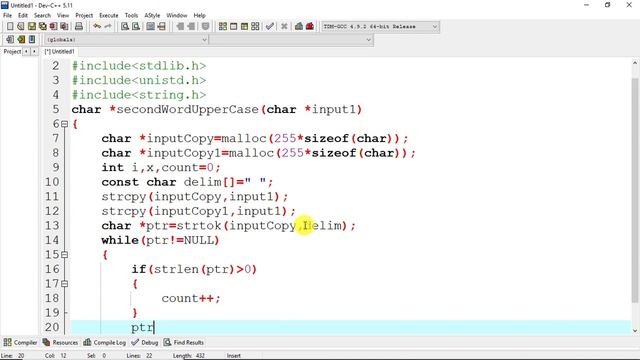Open the Help menu
This screenshot has height=360, width=640.
pos(199,16)
